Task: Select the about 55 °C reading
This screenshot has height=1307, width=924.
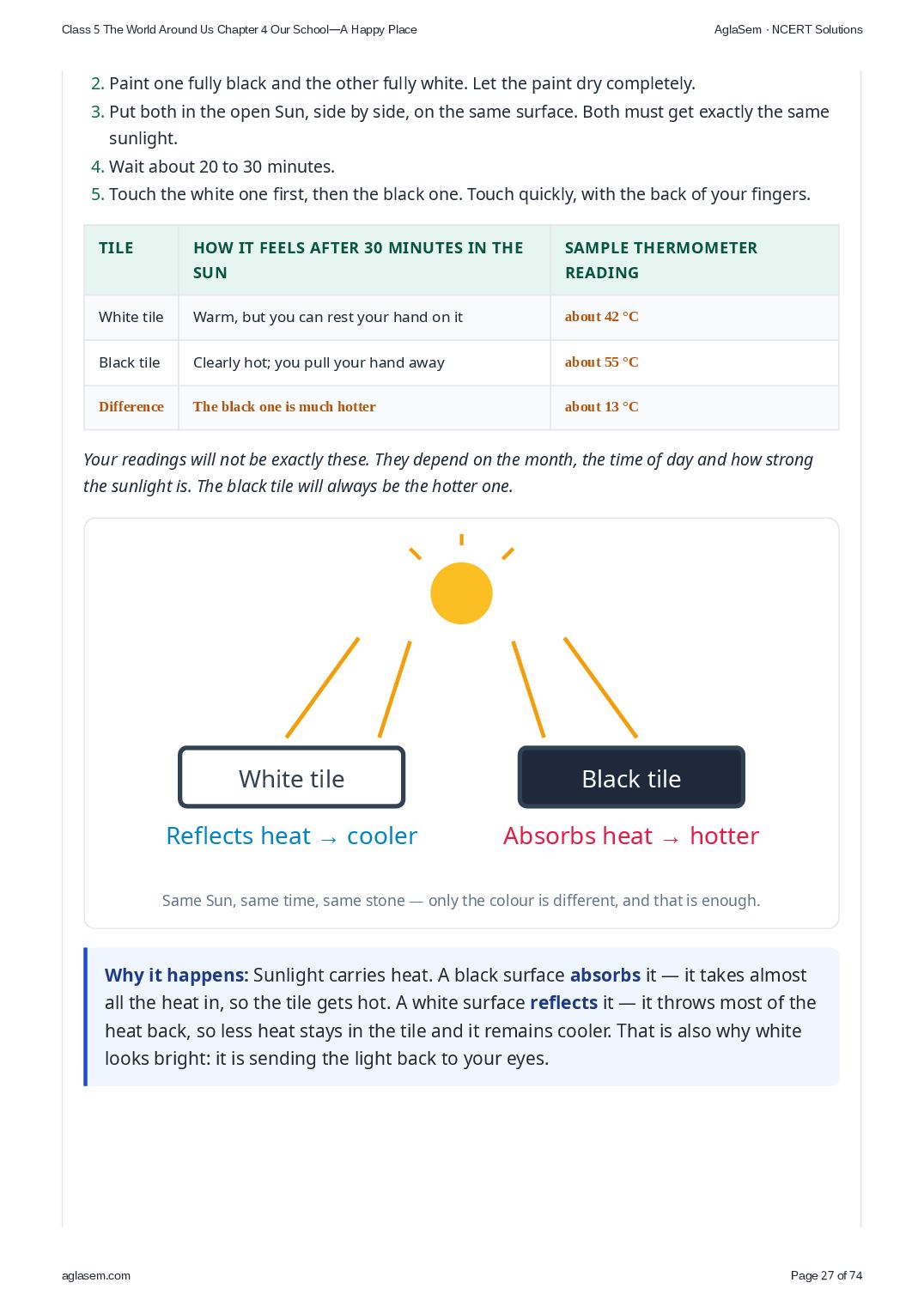Action: click(601, 362)
